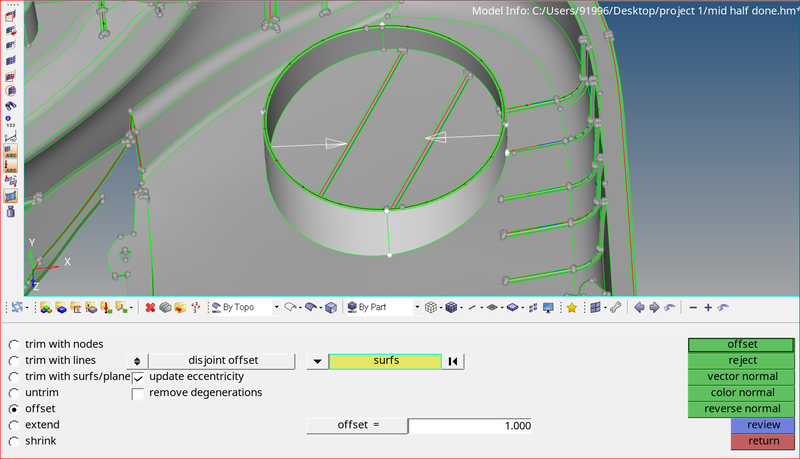Viewport: 800px width, 459px height.
Task: Enable the remove degenerations checkbox
Action: 138,394
